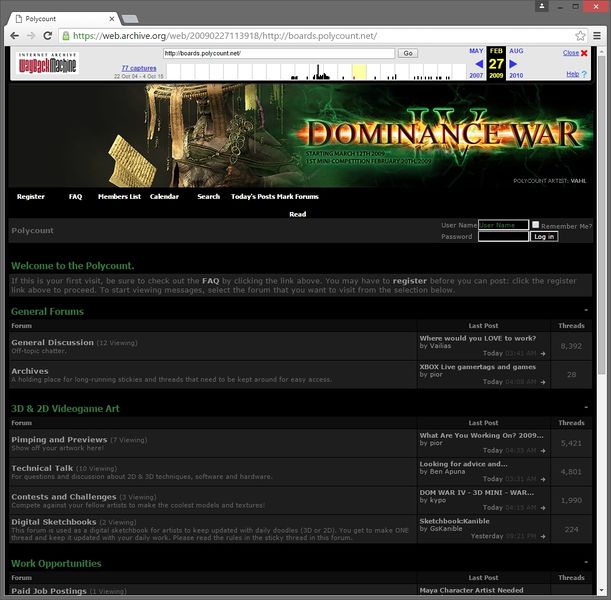Click the browser forward arrow
Viewport: 611px width, 600px height.
click(x=31, y=36)
